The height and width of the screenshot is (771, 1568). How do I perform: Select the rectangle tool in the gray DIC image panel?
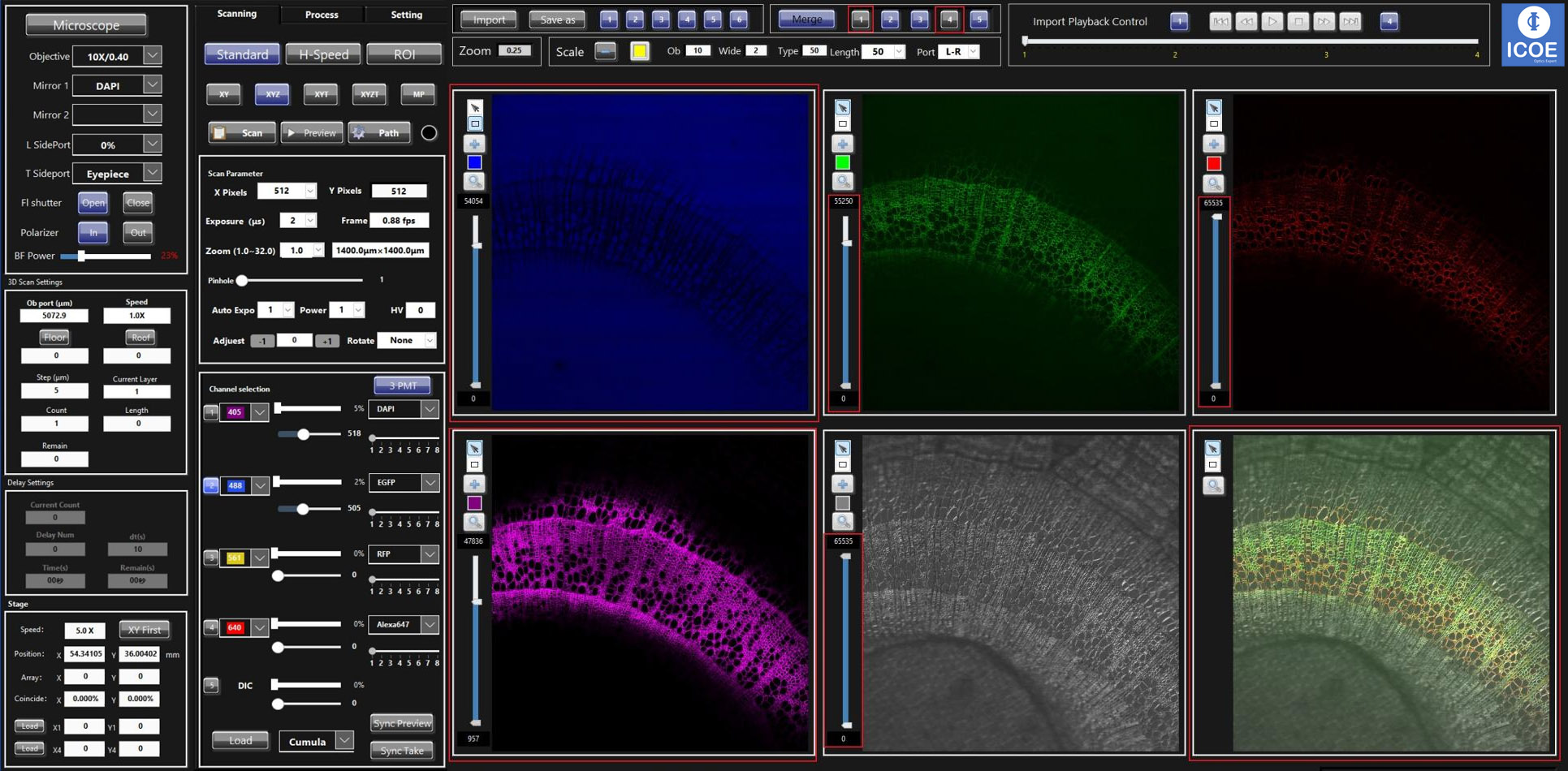(x=843, y=465)
